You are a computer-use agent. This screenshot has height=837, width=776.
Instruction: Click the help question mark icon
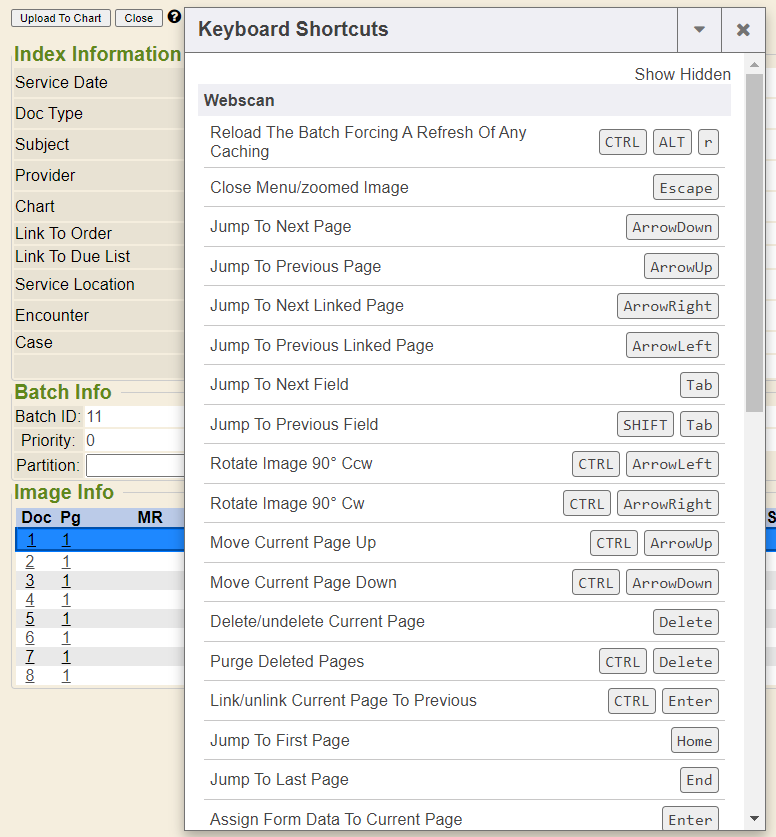[x=174, y=17]
